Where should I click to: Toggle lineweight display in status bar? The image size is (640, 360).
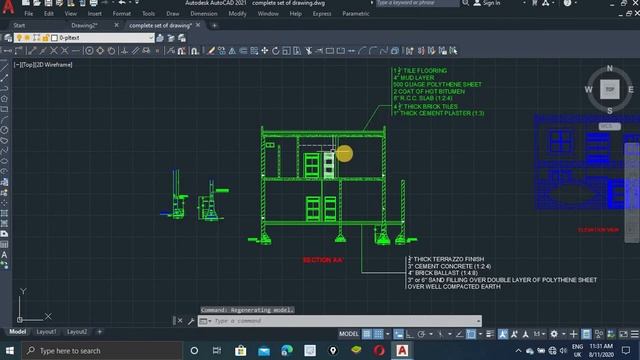click(490, 334)
